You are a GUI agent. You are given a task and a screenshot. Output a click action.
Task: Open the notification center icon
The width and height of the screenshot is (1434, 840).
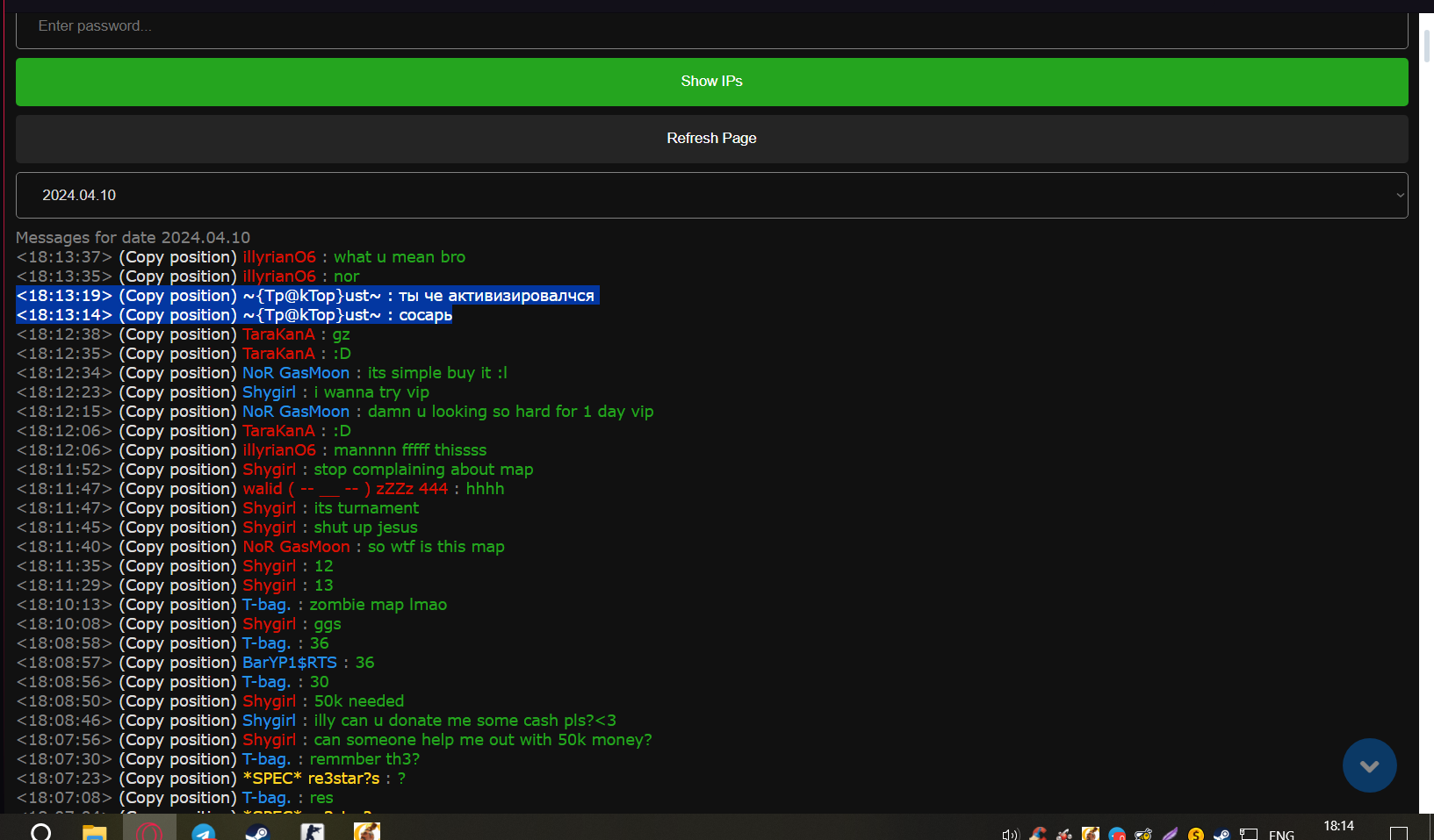coord(1399,833)
